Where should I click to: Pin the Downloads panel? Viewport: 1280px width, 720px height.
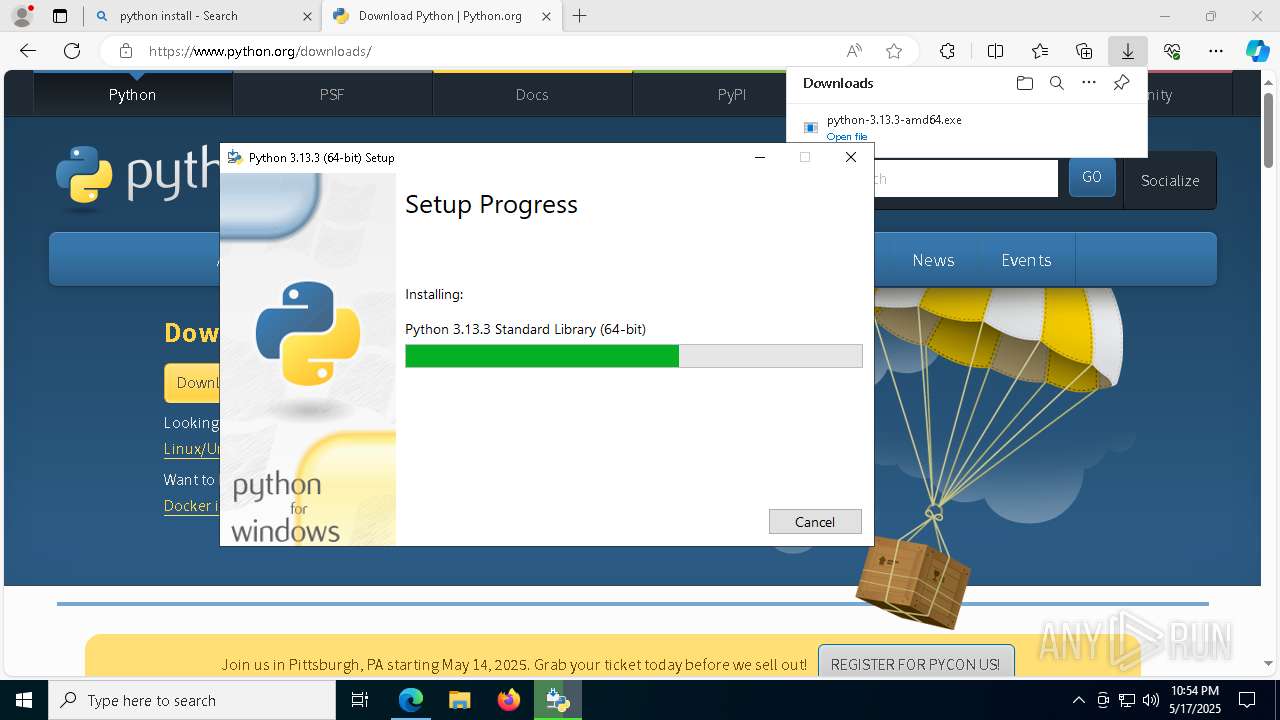[x=1121, y=83]
